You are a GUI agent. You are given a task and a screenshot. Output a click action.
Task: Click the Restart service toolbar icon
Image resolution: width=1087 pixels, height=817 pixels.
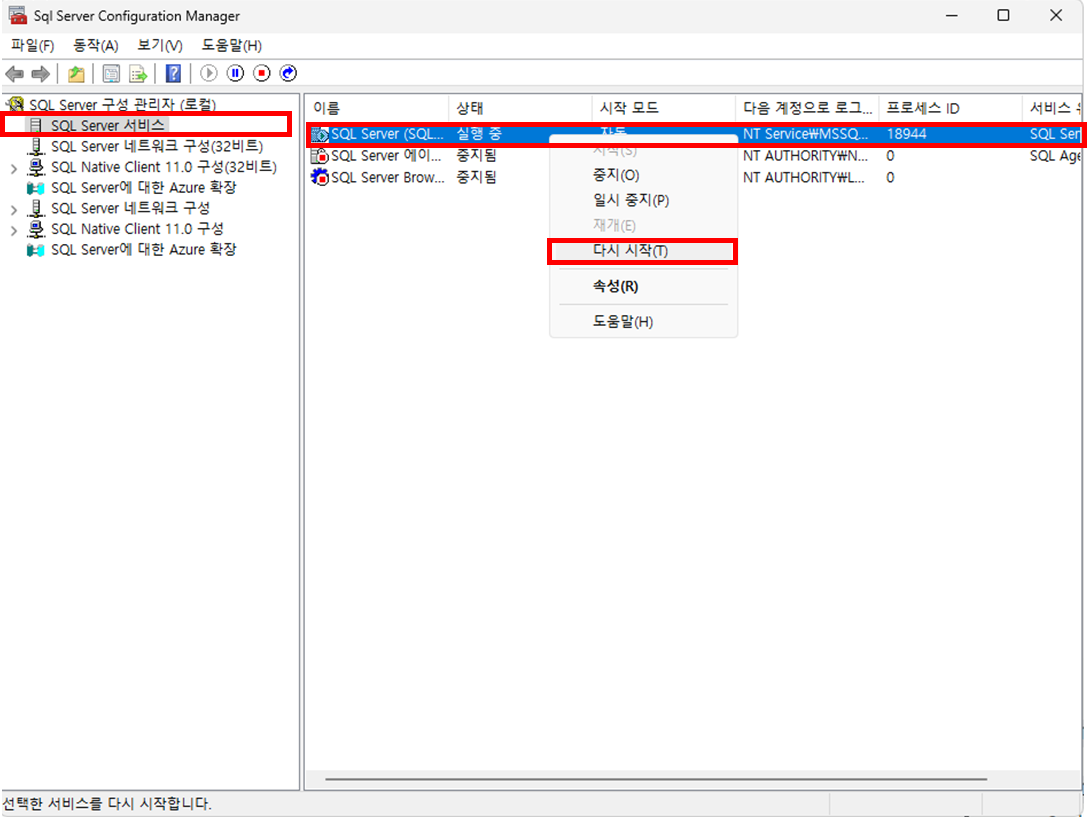coord(288,73)
